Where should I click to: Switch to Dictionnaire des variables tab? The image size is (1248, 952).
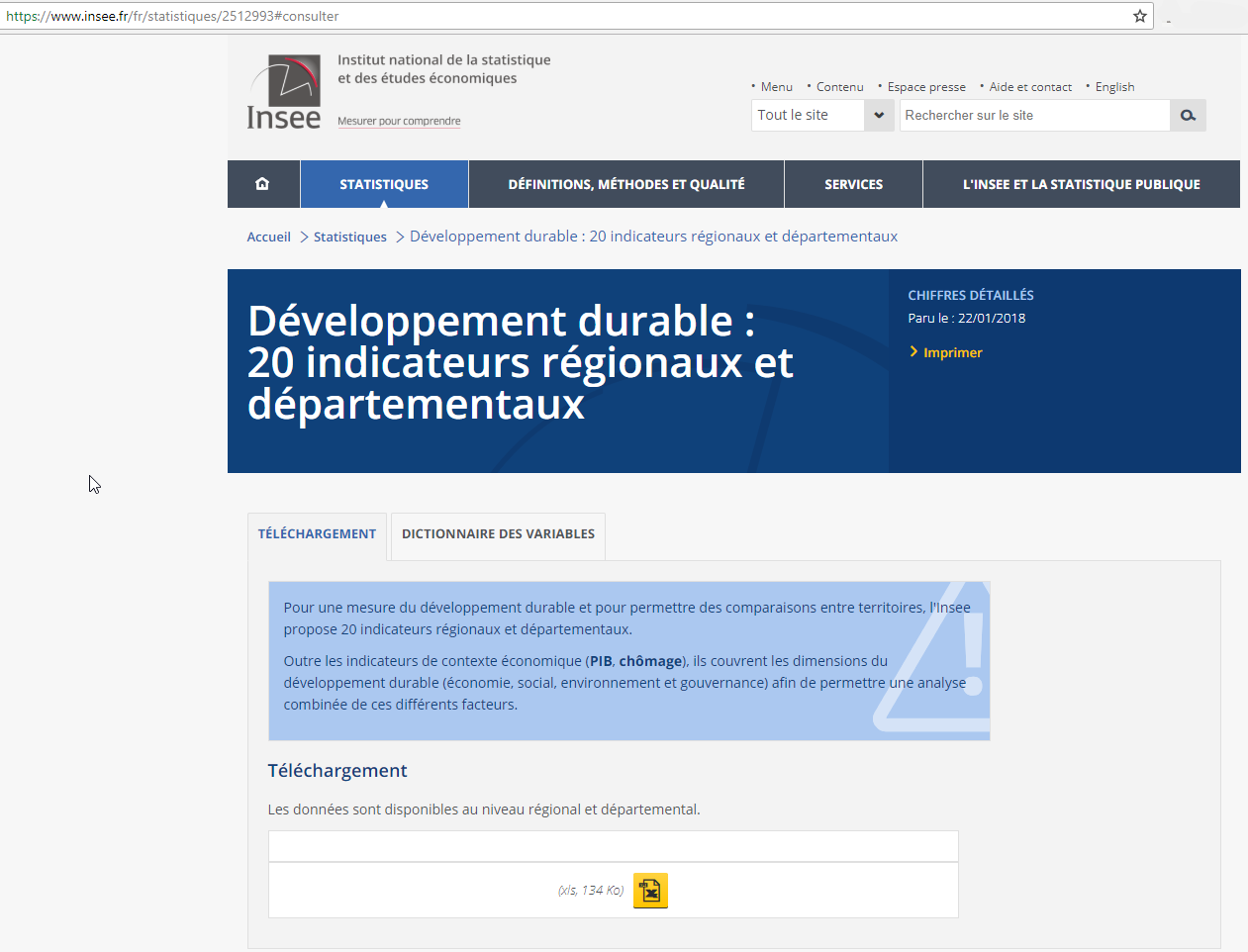(498, 534)
